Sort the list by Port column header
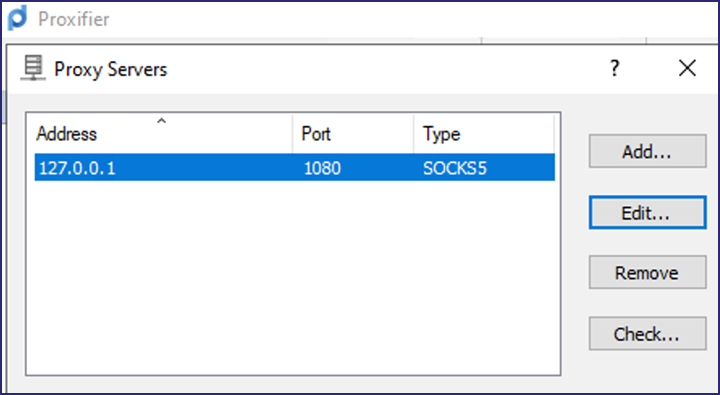The height and width of the screenshot is (395, 720). tap(353, 134)
